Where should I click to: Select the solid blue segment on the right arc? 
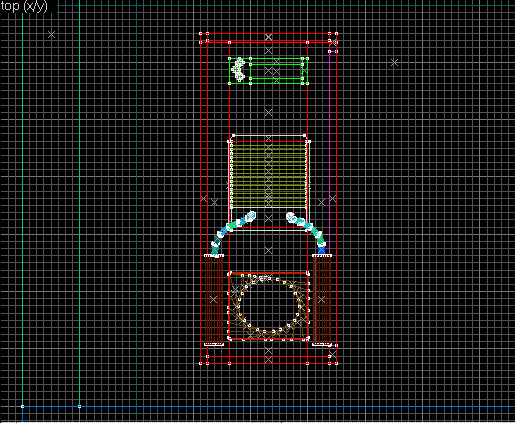321,250
